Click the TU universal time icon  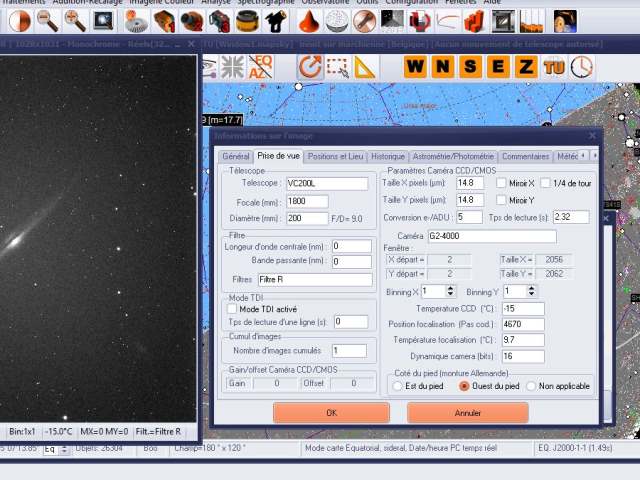point(554,67)
